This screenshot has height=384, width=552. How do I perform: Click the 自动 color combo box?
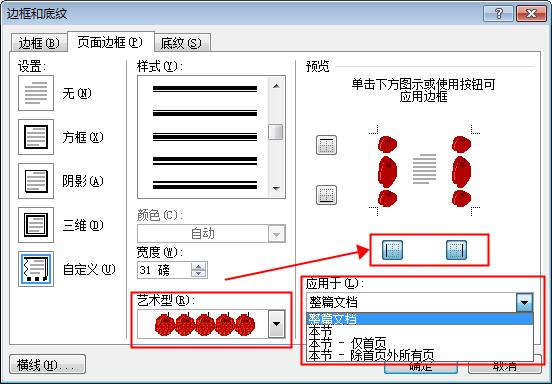coord(211,234)
